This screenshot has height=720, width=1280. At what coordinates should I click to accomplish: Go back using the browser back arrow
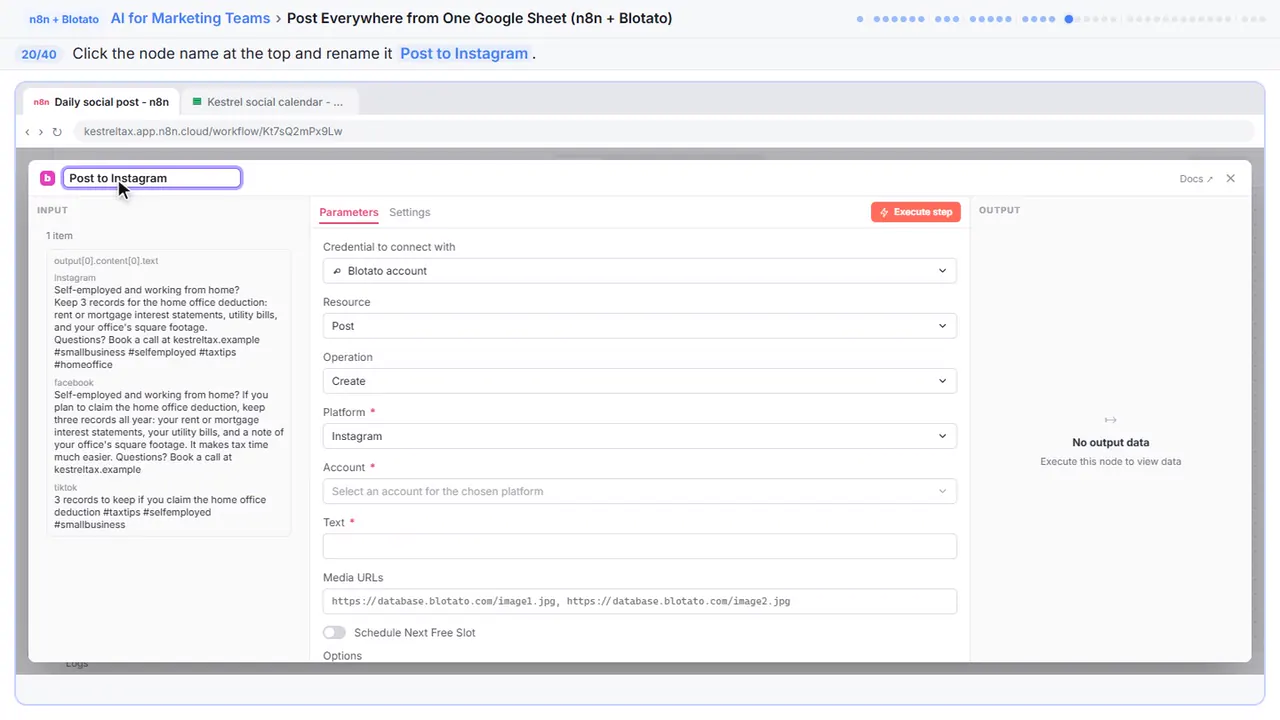[x=28, y=131]
